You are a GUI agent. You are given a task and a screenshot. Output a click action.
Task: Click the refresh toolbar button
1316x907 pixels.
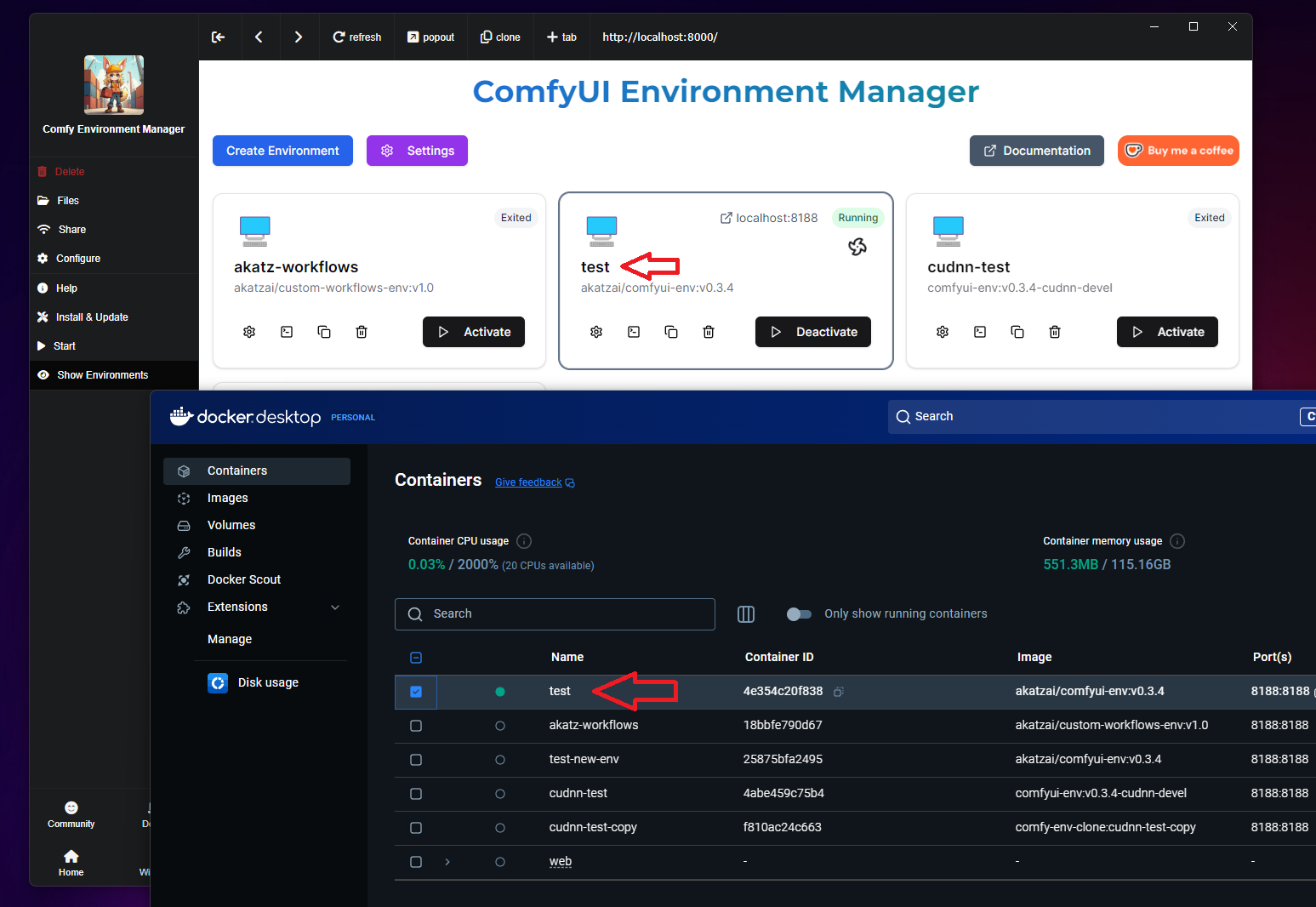click(x=357, y=37)
